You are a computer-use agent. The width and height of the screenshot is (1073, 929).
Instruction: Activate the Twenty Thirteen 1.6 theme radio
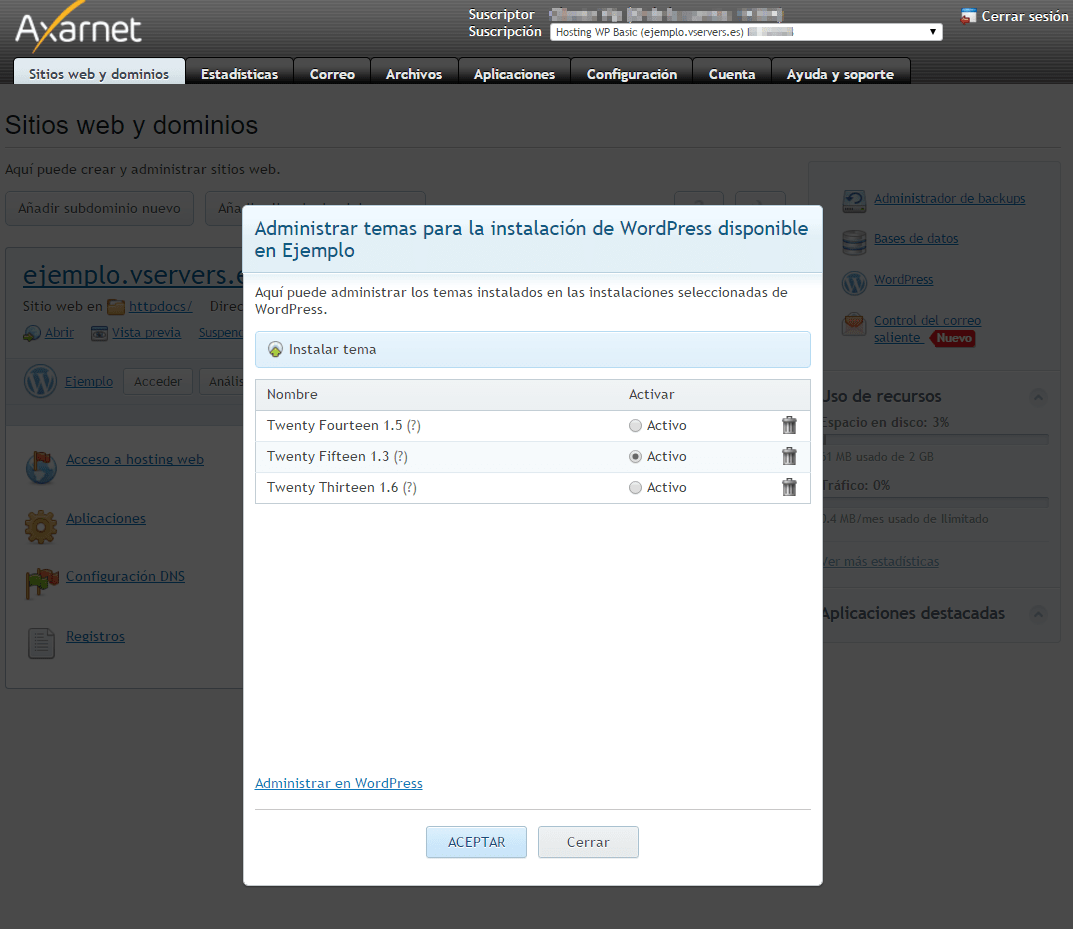point(635,487)
